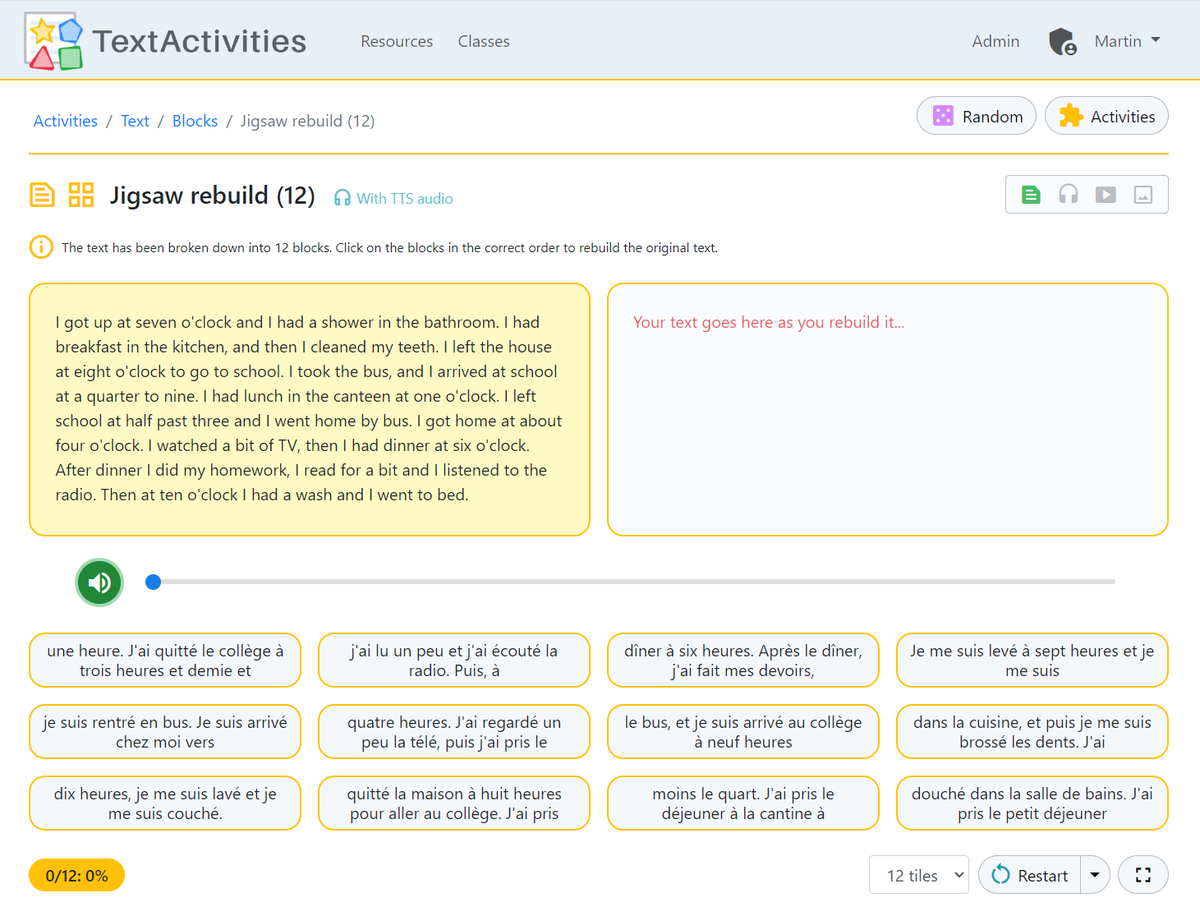The width and height of the screenshot is (1200, 916).
Task: Click the info circle icon above the text
Action: point(41,247)
